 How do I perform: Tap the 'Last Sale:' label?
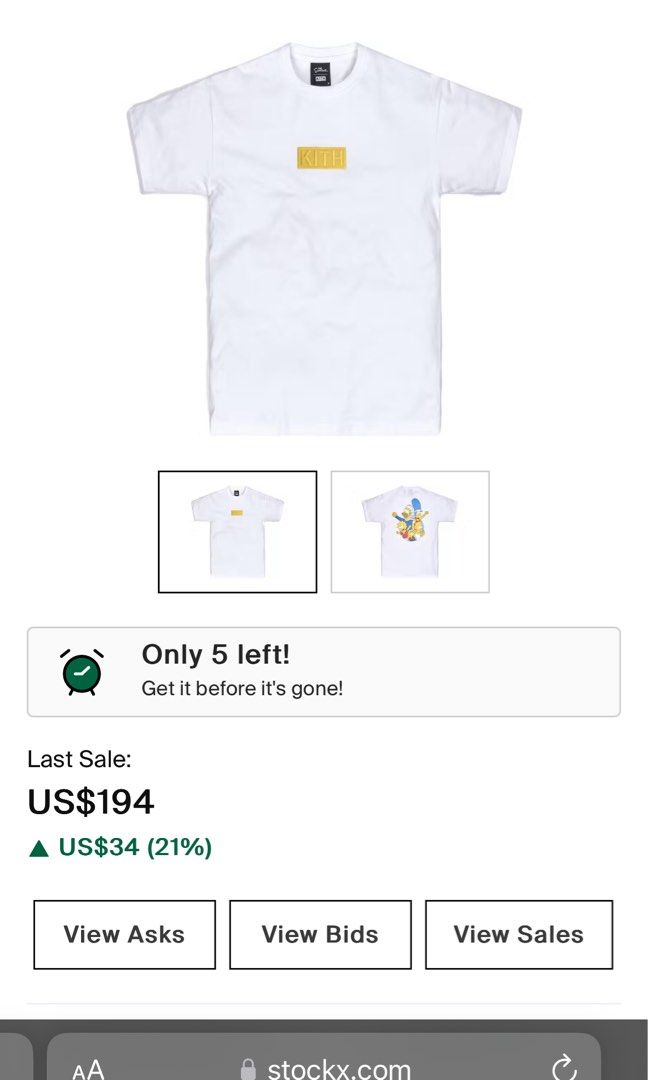pos(79,759)
